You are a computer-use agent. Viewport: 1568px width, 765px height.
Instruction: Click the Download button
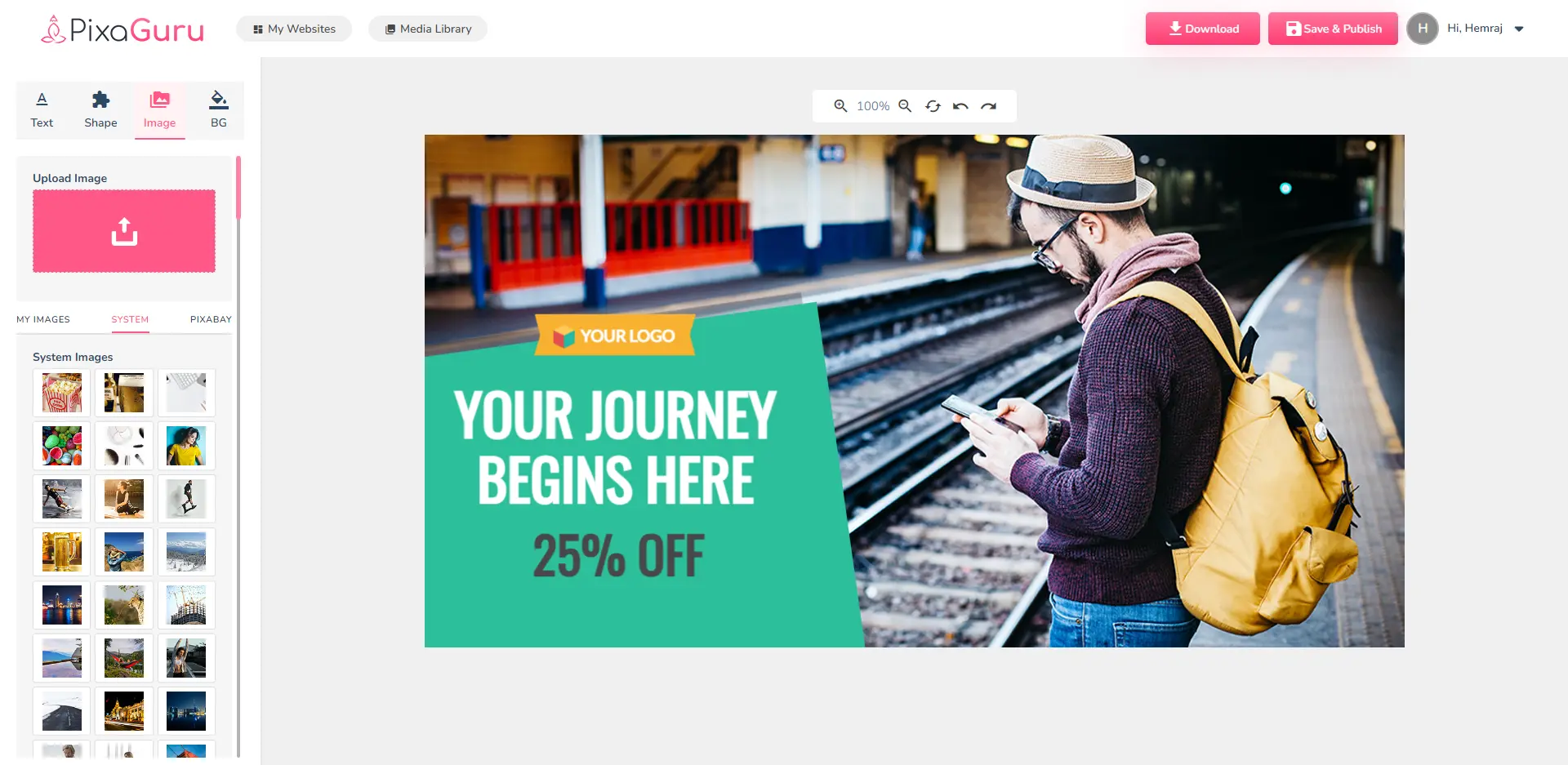click(x=1202, y=29)
